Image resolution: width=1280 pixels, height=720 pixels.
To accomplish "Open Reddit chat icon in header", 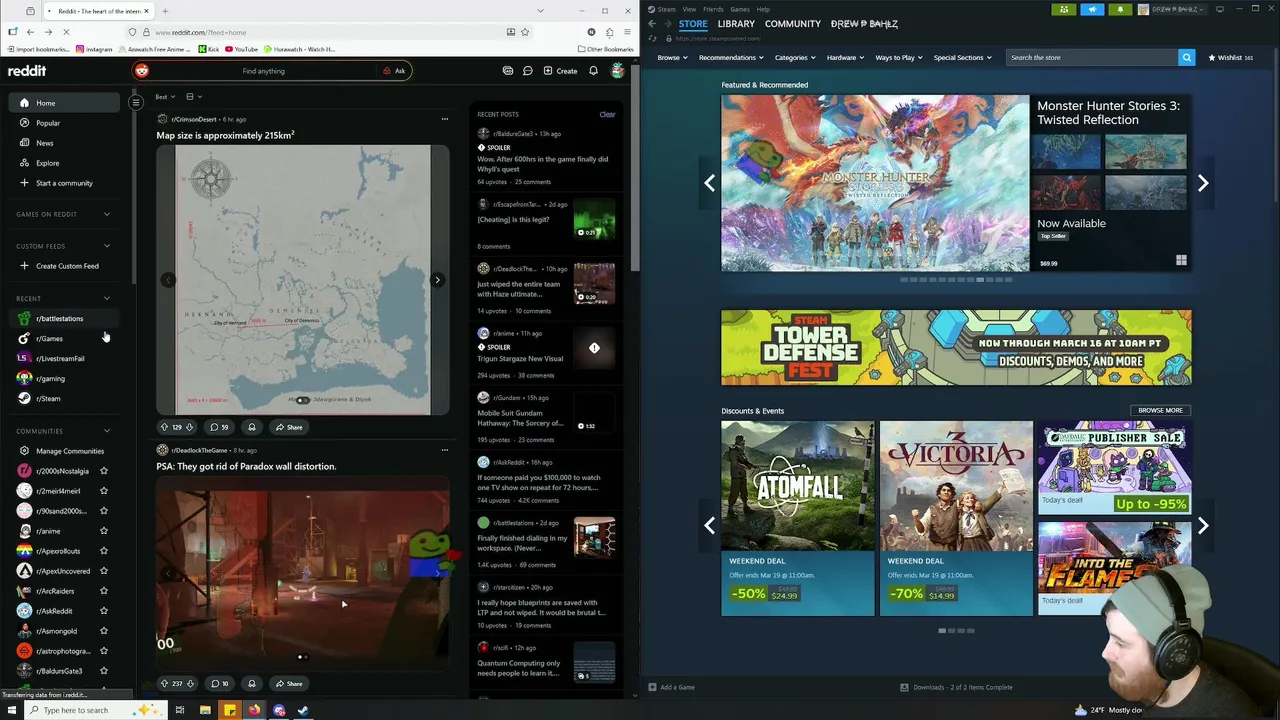I will tap(527, 71).
